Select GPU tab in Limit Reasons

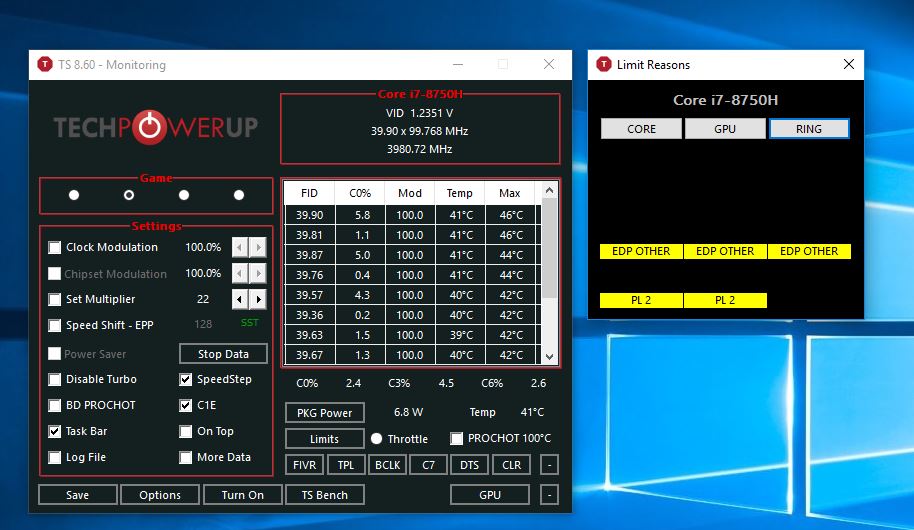coord(725,129)
